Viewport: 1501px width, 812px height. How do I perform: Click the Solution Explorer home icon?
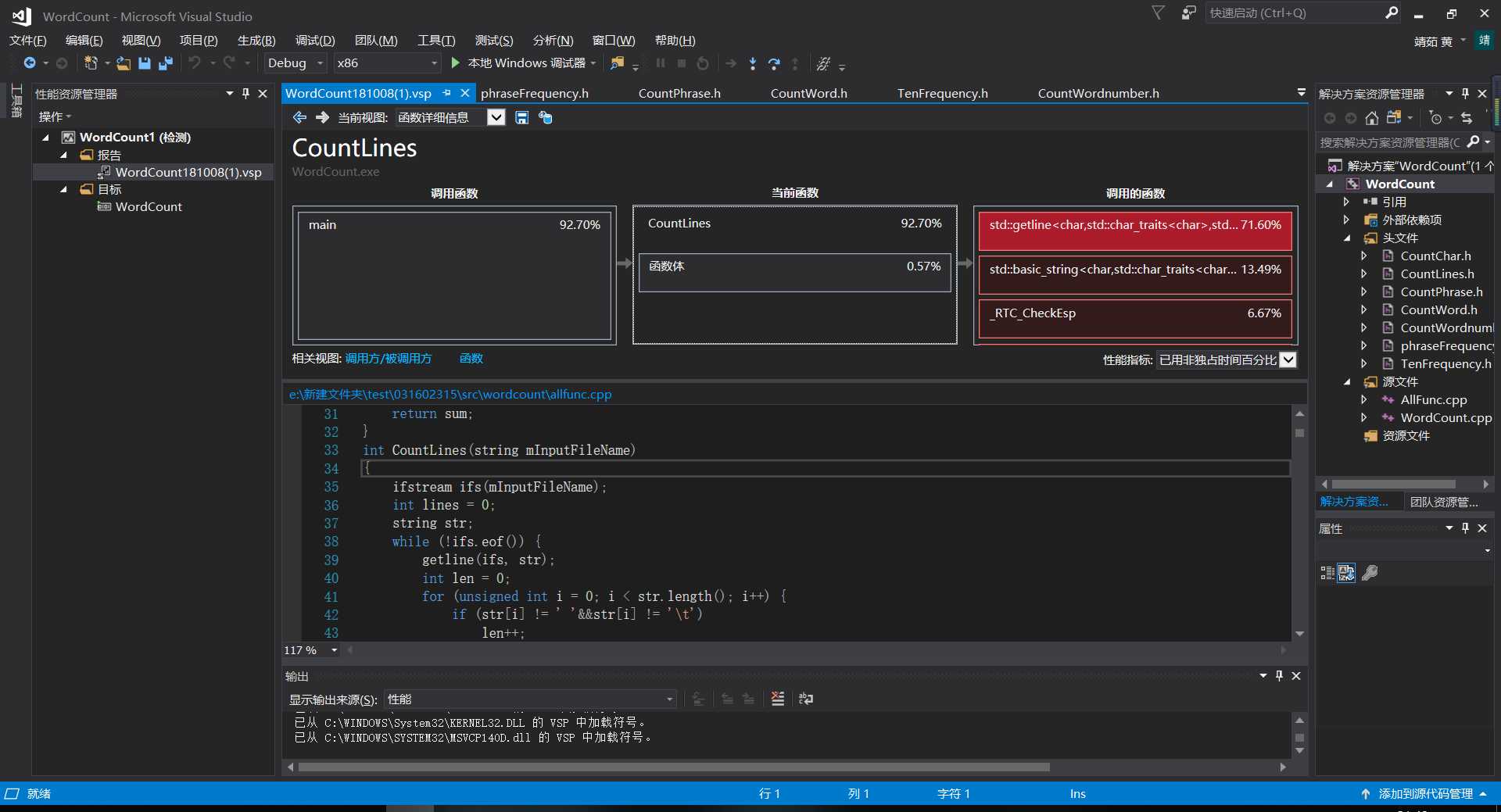(x=1372, y=118)
